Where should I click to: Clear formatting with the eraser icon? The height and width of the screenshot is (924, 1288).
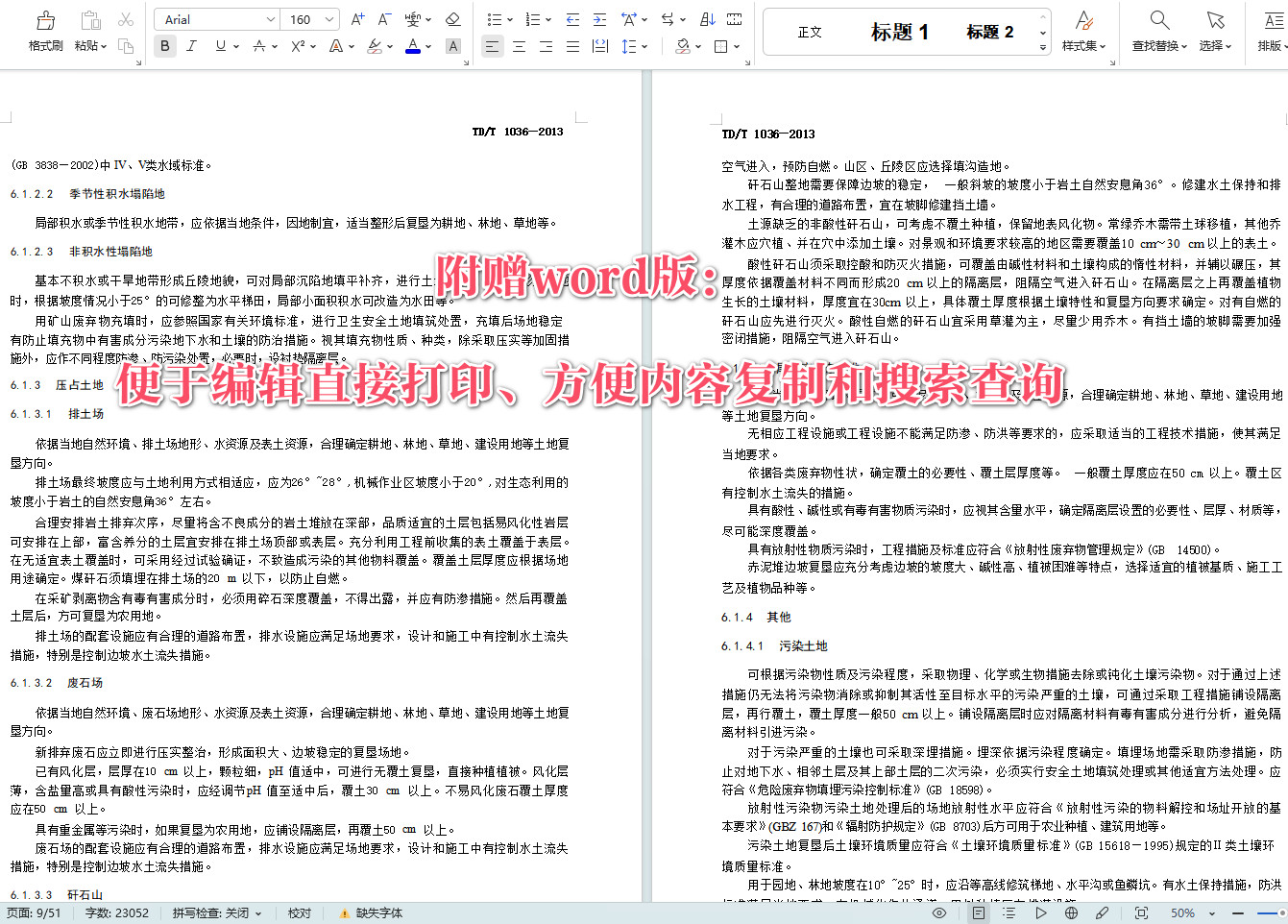click(452, 18)
